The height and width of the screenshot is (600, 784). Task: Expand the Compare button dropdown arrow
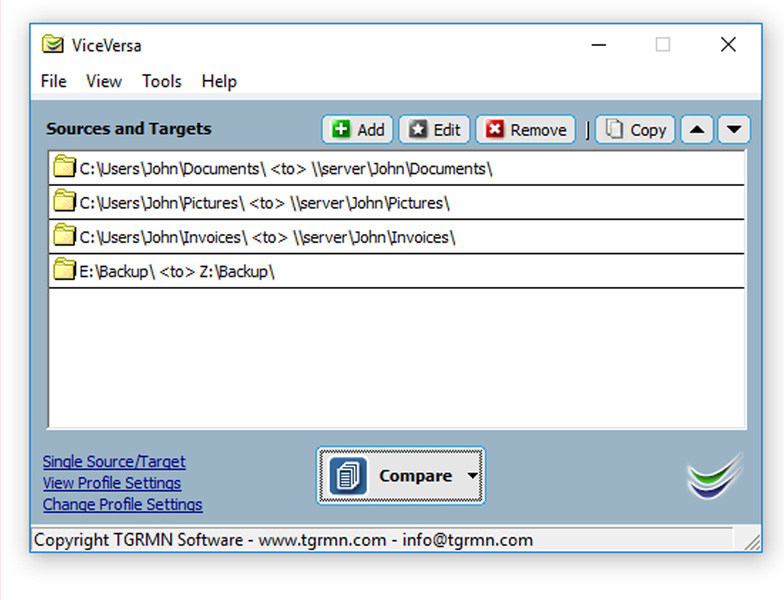[x=472, y=476]
